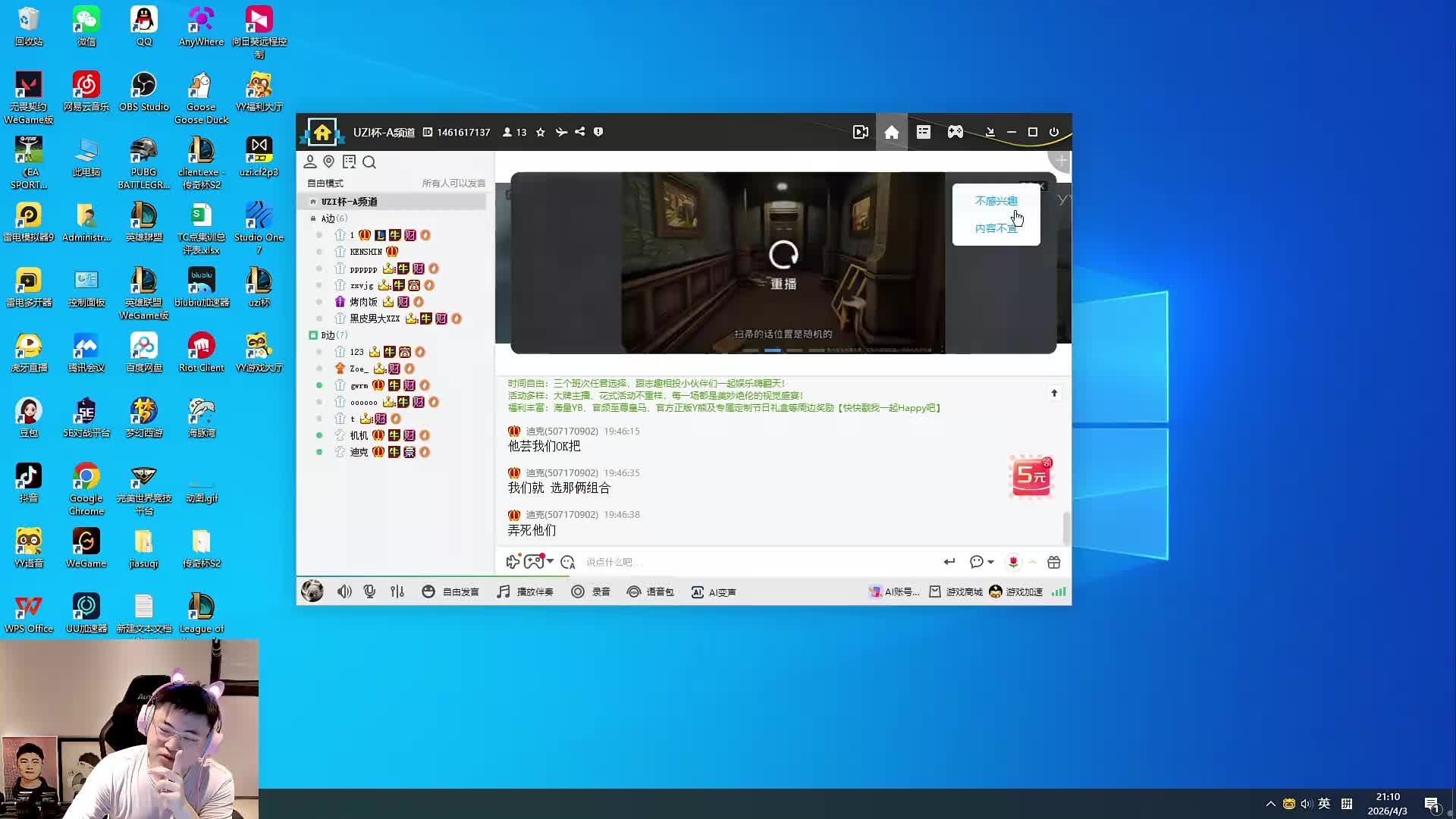
Task: Open the gift box icon in chat
Action: (1054, 562)
